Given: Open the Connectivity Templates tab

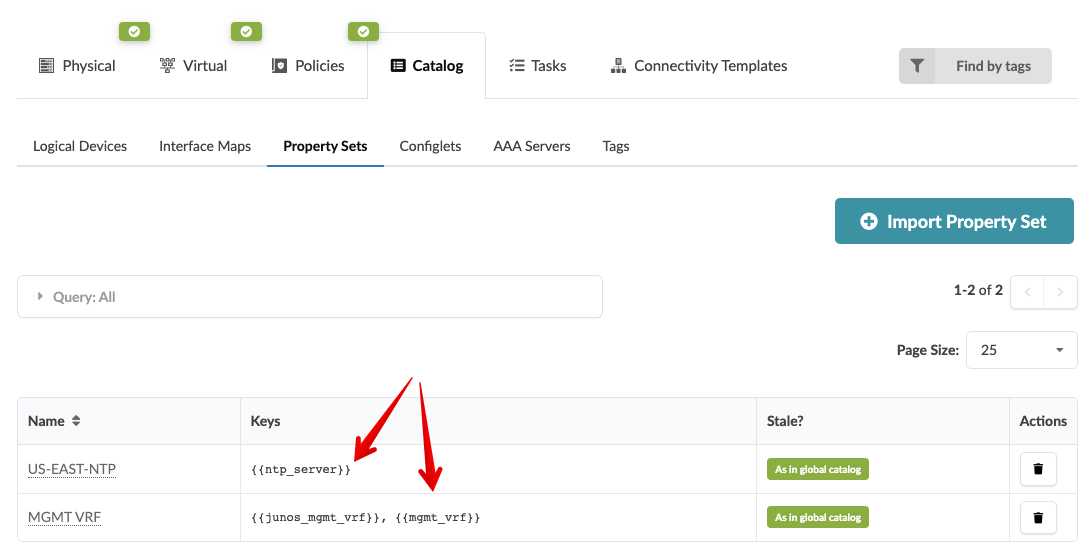Looking at the screenshot, I should pos(698,66).
